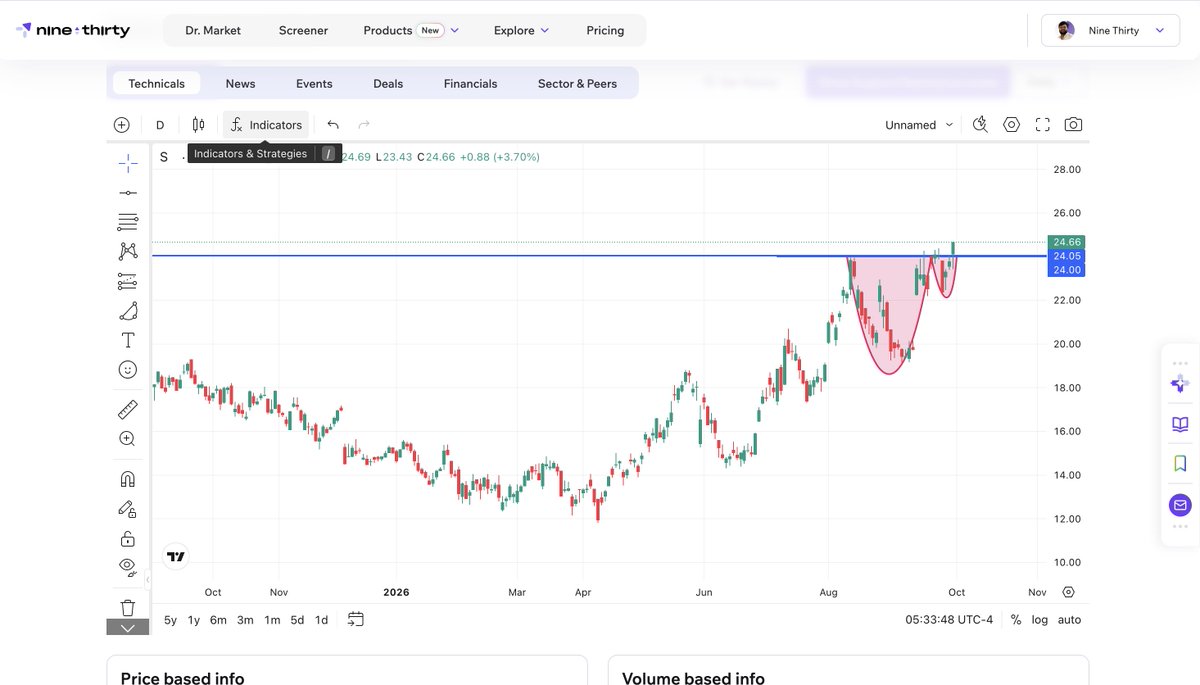
Task: Click the 24.66 current price label
Action: pos(1065,242)
